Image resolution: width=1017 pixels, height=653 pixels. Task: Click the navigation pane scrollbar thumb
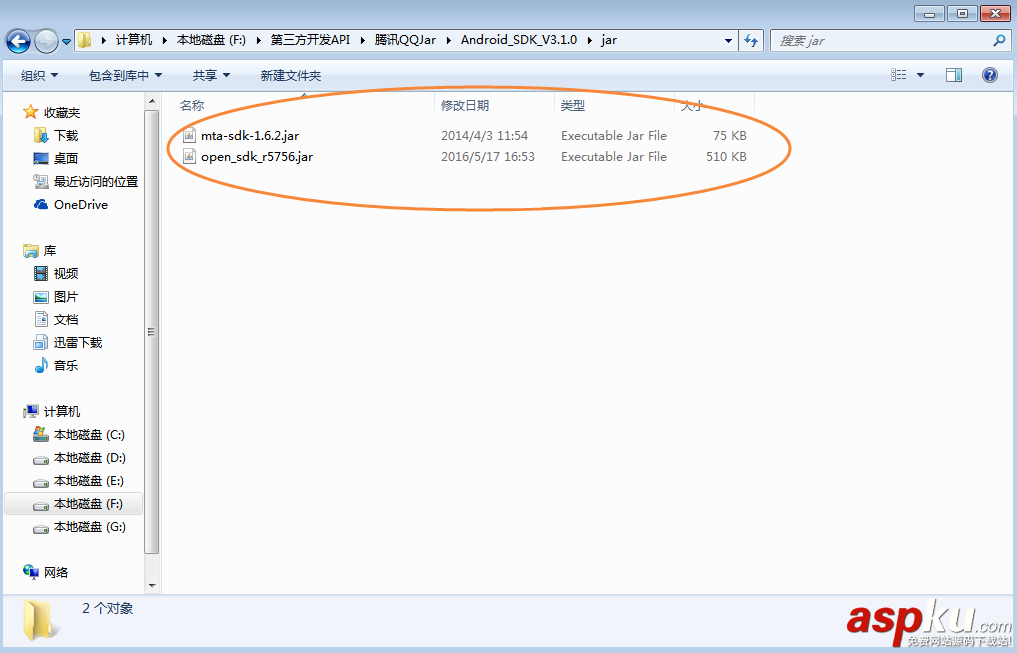point(152,331)
